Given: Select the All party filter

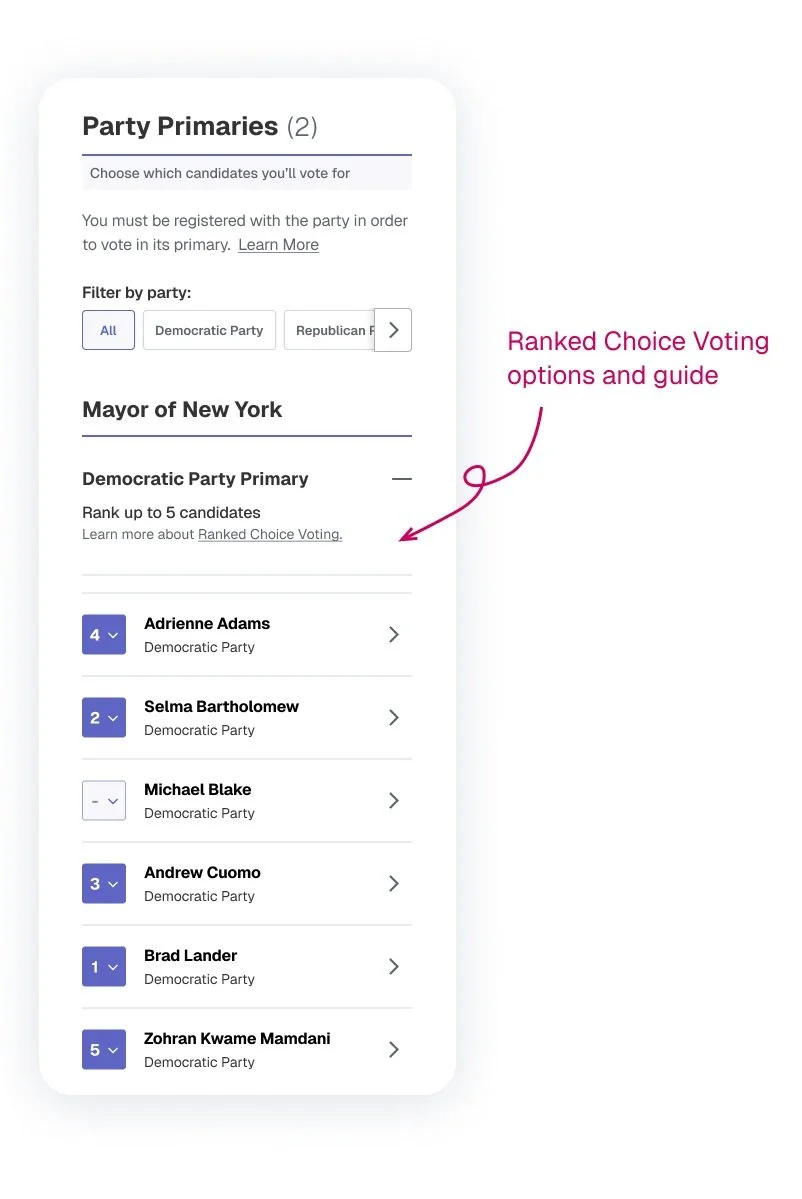Looking at the screenshot, I should click(109, 330).
